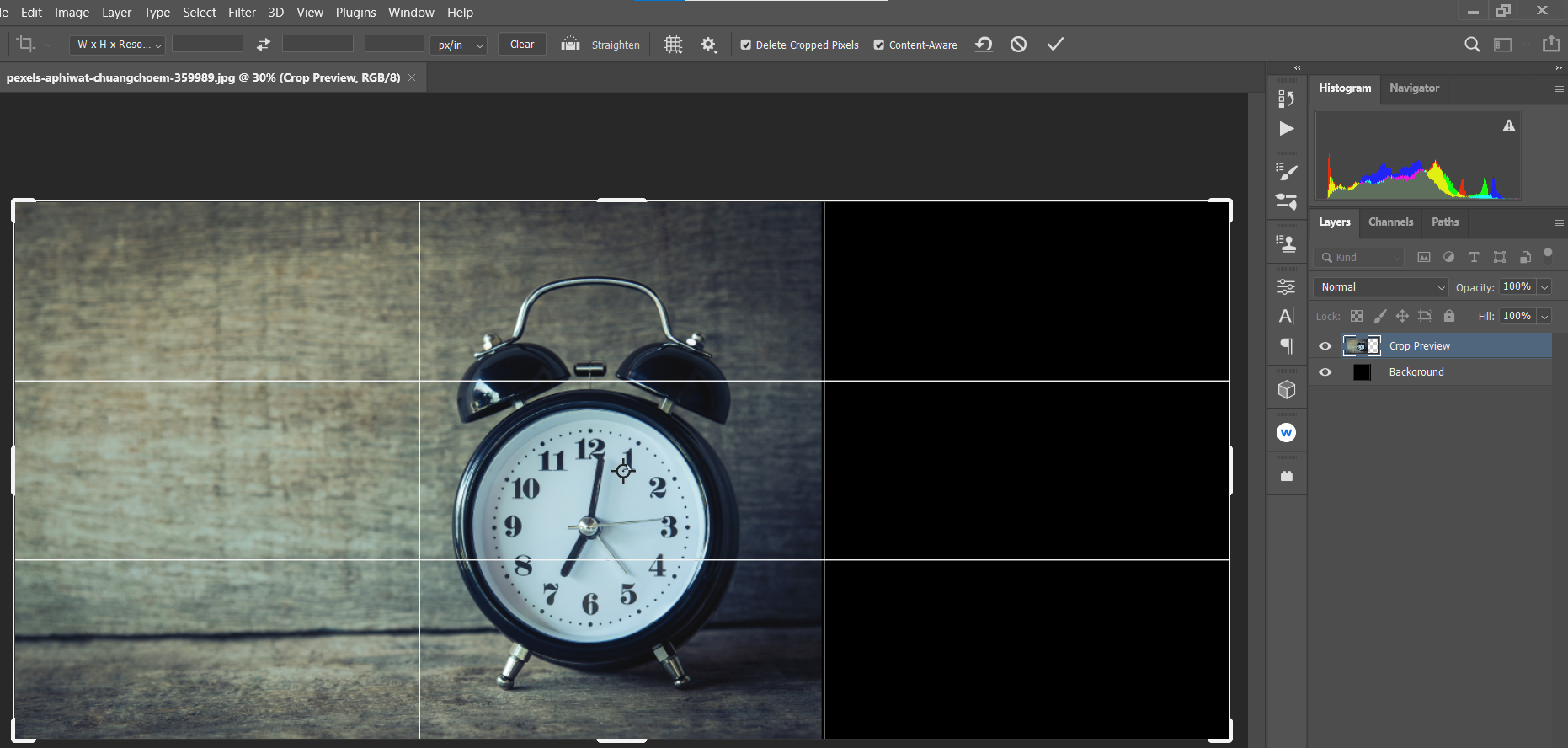Open additional crop settings gear
This screenshot has height=748, width=1568.
pyautogui.click(x=709, y=45)
